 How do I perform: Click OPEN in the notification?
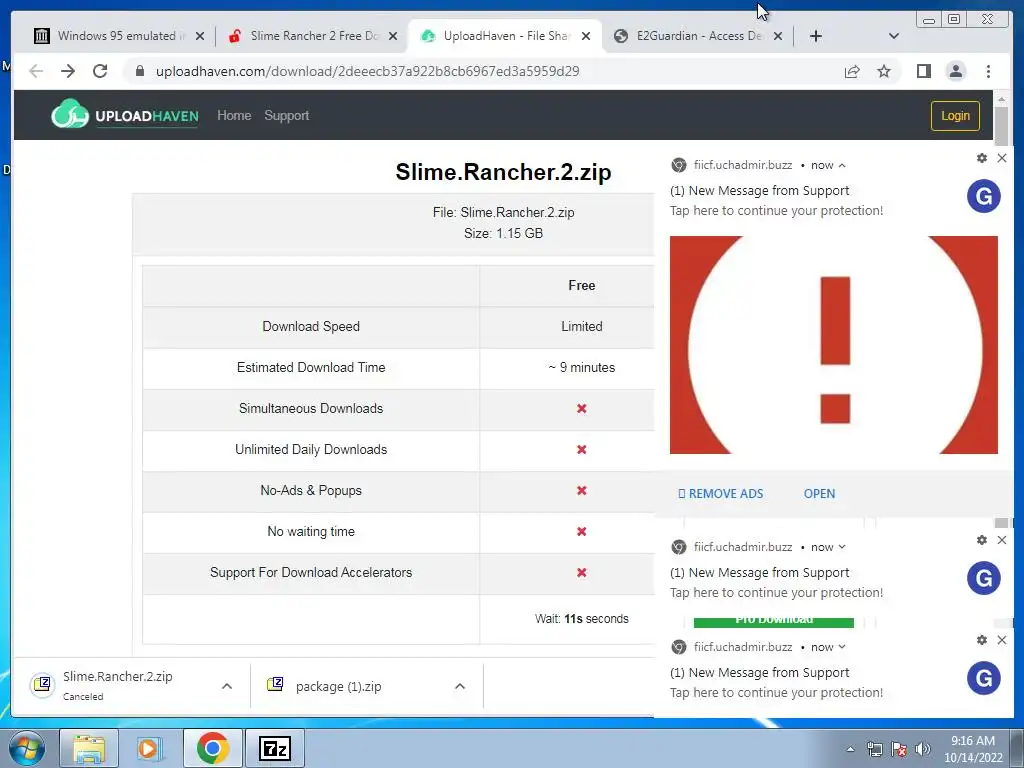tap(819, 494)
